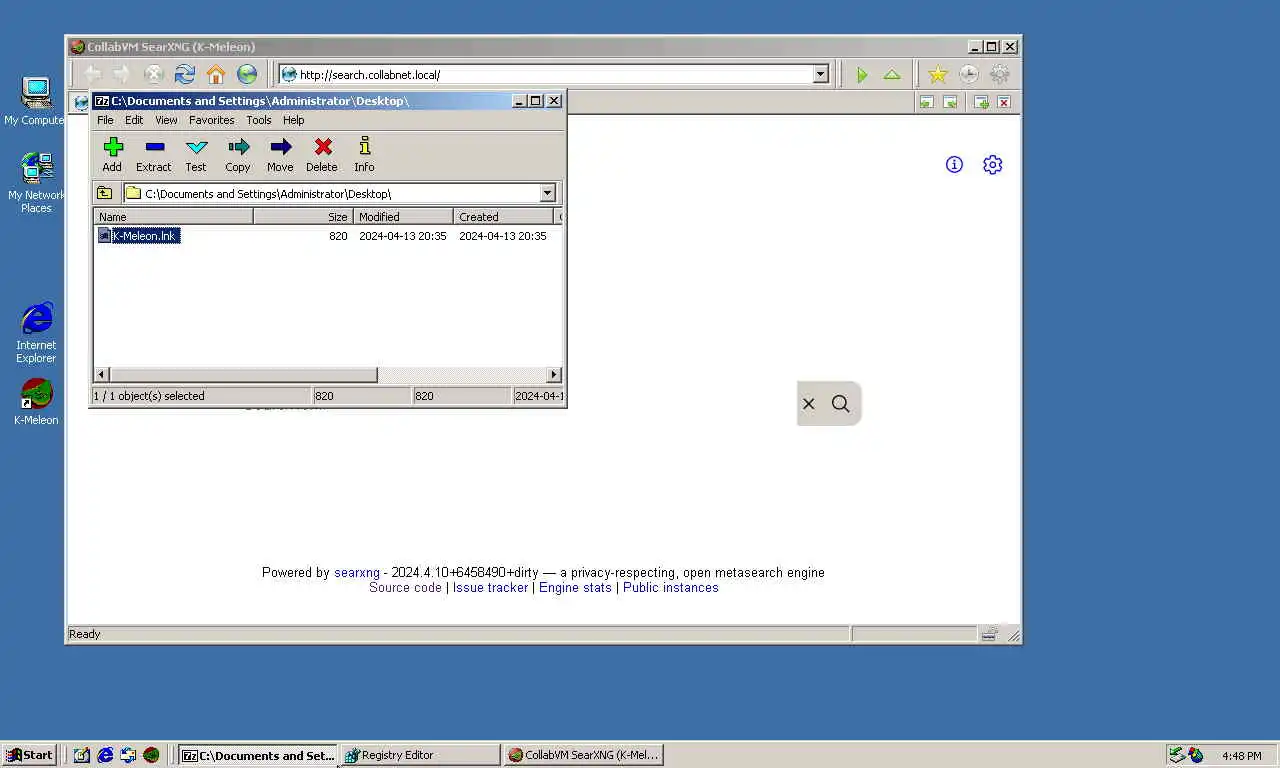This screenshot has width=1280, height=768.
Task: Launch Internet Explorer from quick launch bar
Action: tap(105, 755)
